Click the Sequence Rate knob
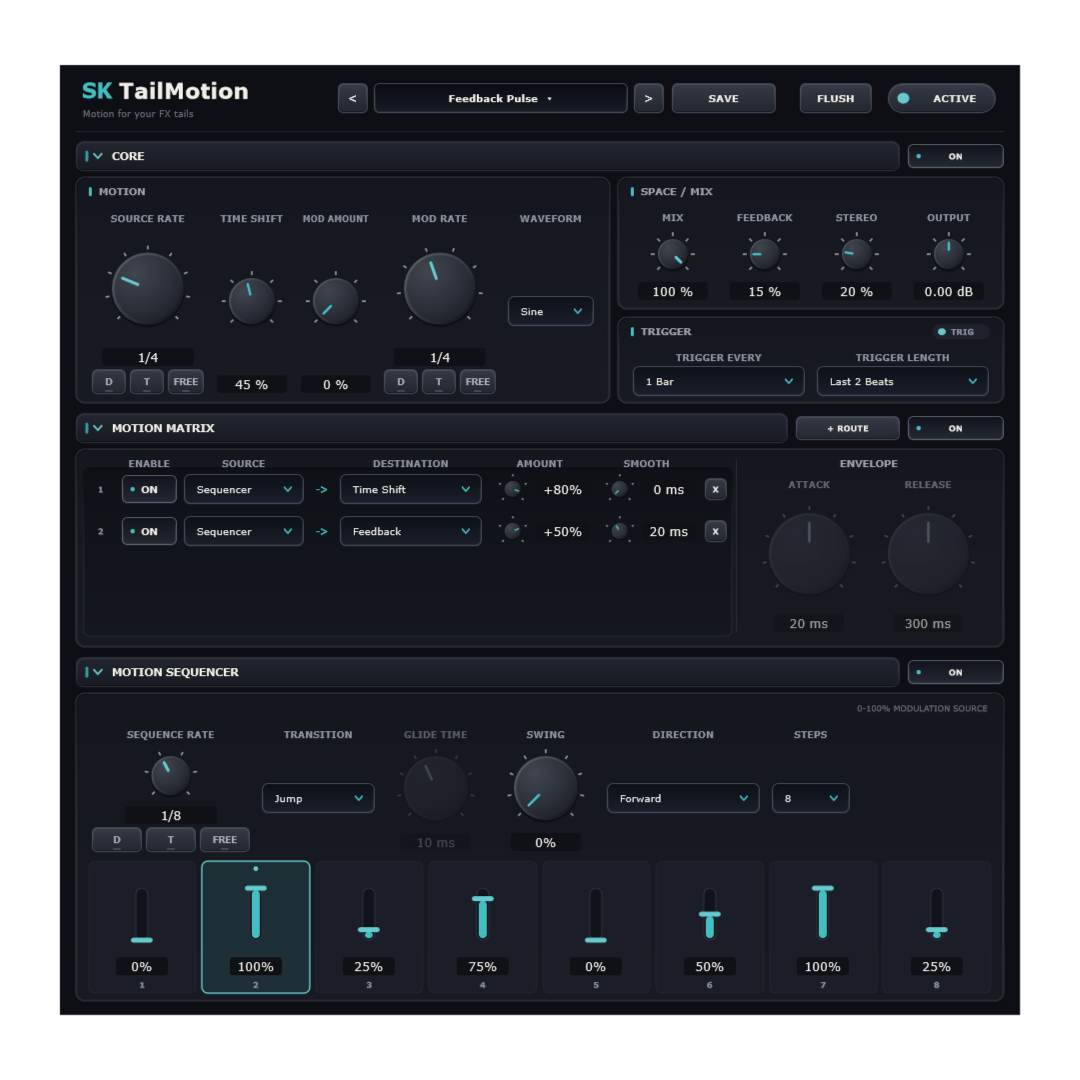 (170, 776)
